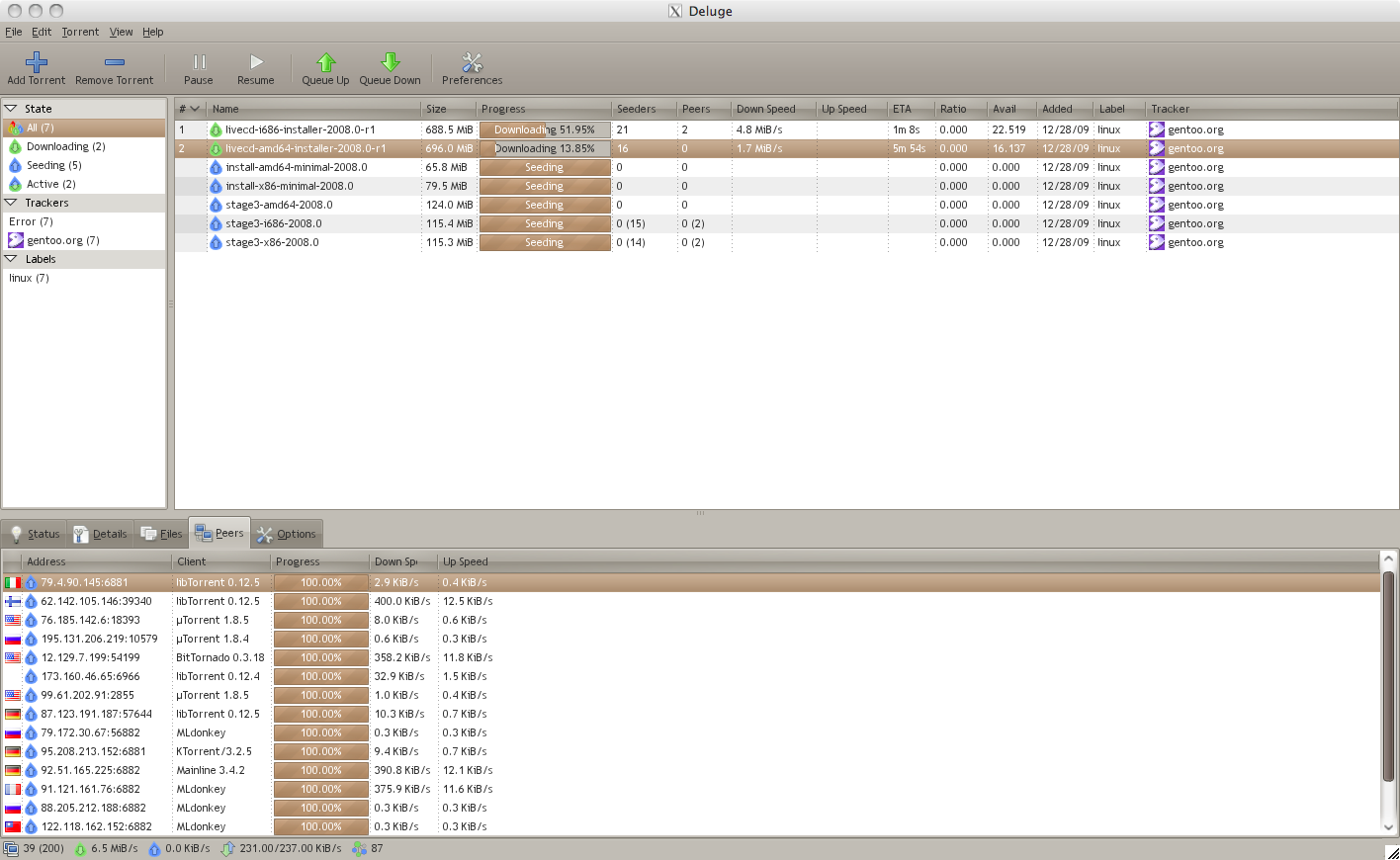
Task: Click the peer seed icon for 173.160.46.65
Action: 31,676
